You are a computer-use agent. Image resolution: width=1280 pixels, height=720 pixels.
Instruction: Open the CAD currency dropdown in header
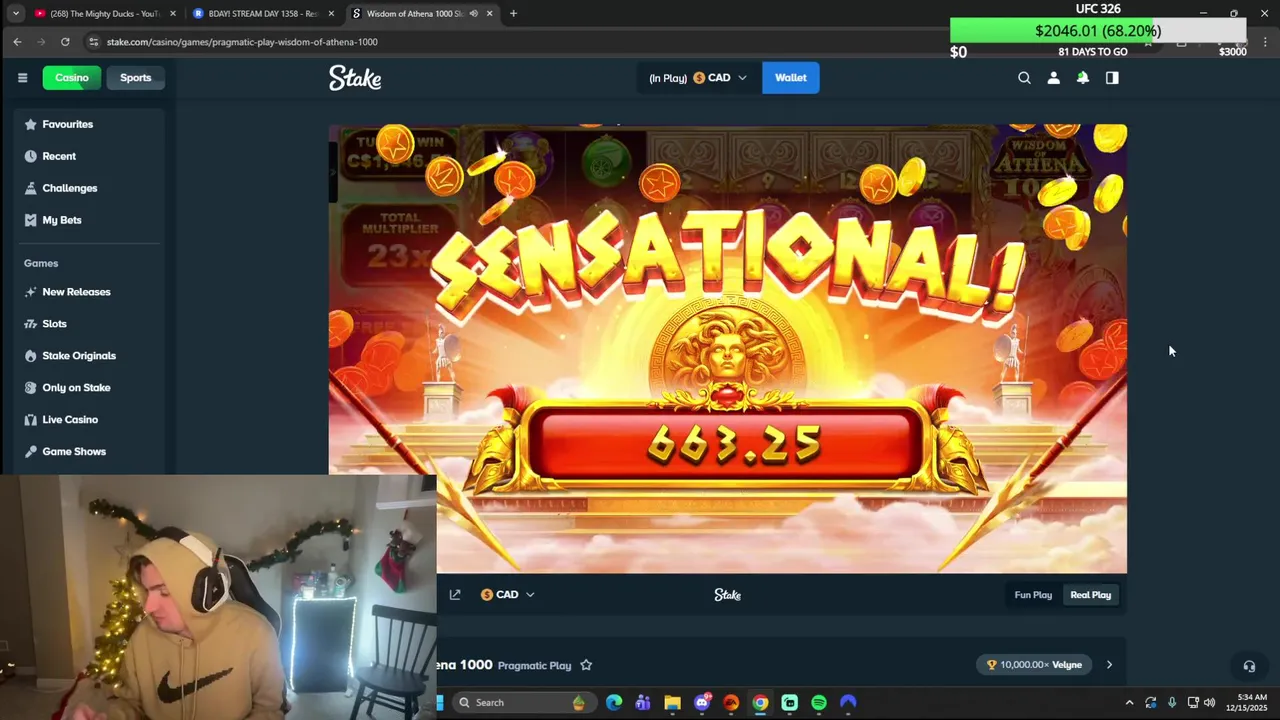point(720,78)
